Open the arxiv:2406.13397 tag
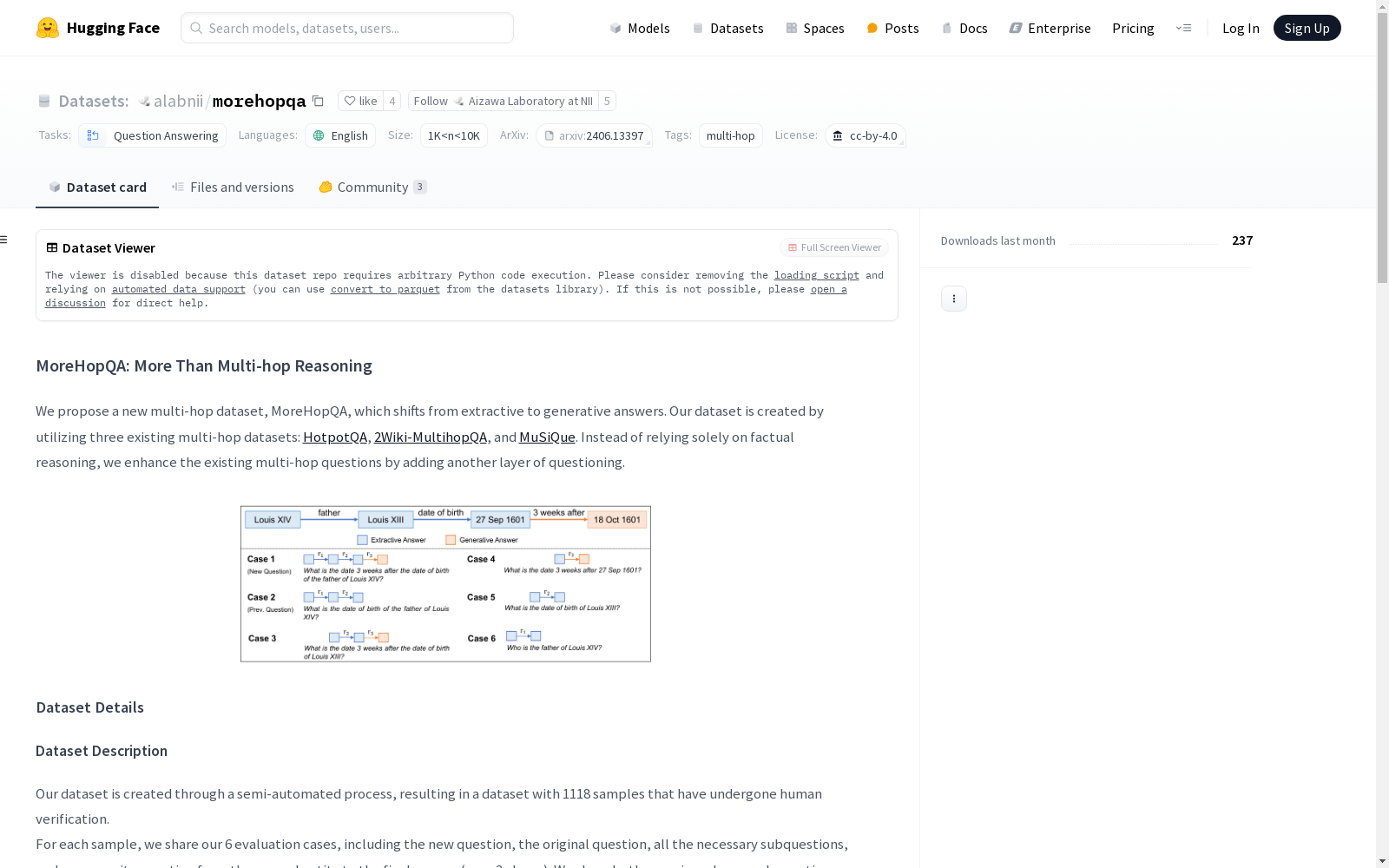 pos(595,135)
